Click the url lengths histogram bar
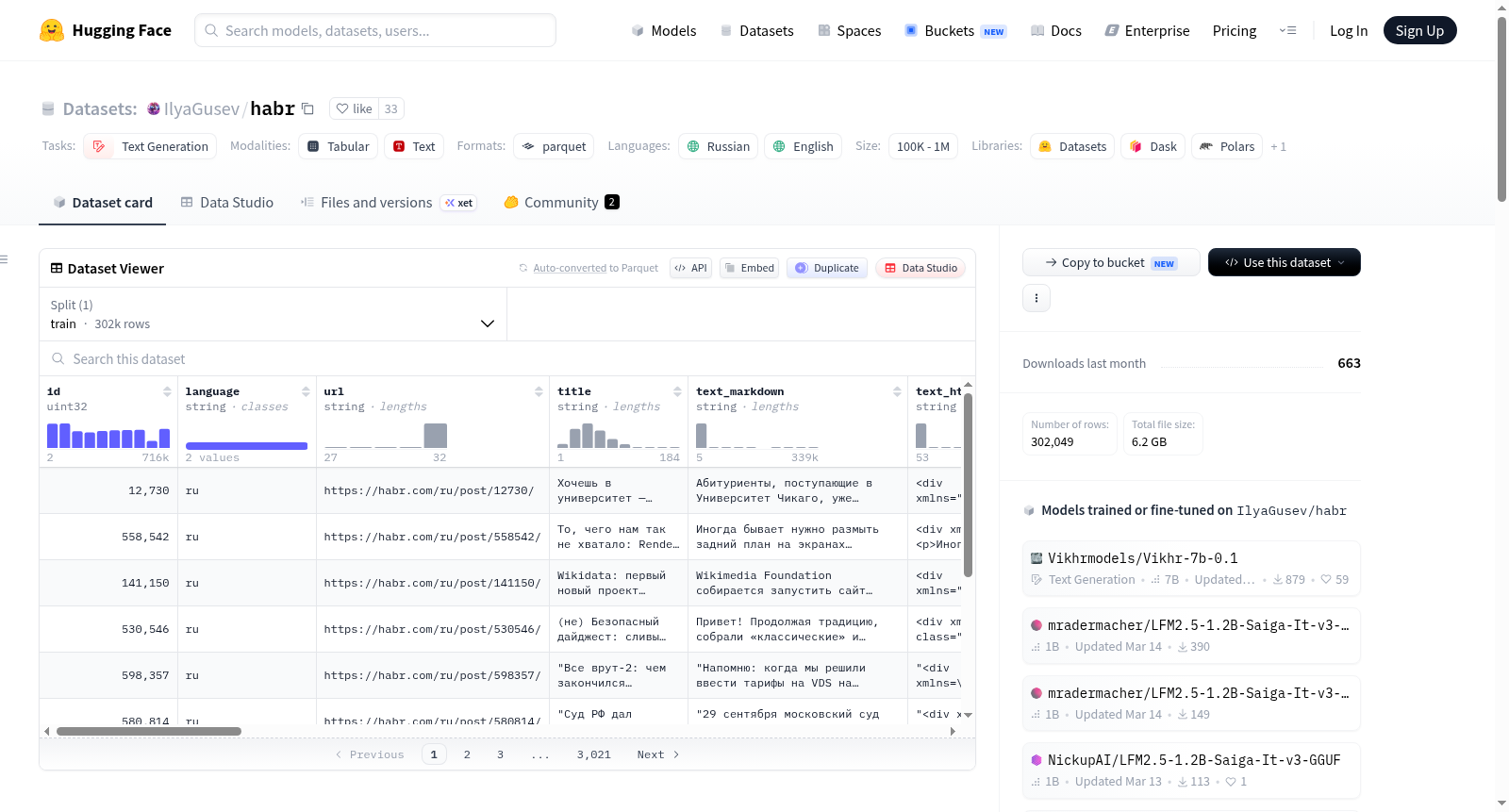 click(x=436, y=436)
